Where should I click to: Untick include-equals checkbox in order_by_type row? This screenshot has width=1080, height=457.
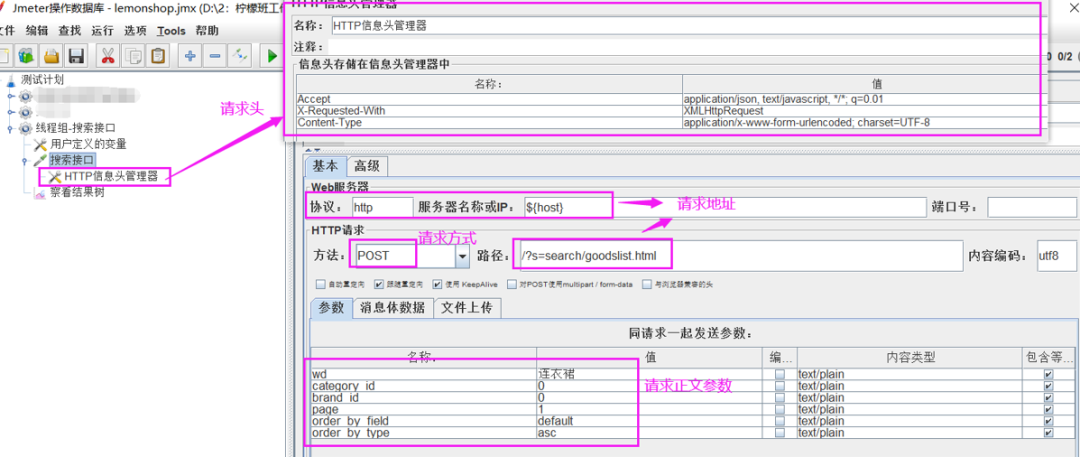pyautogui.click(x=1048, y=433)
